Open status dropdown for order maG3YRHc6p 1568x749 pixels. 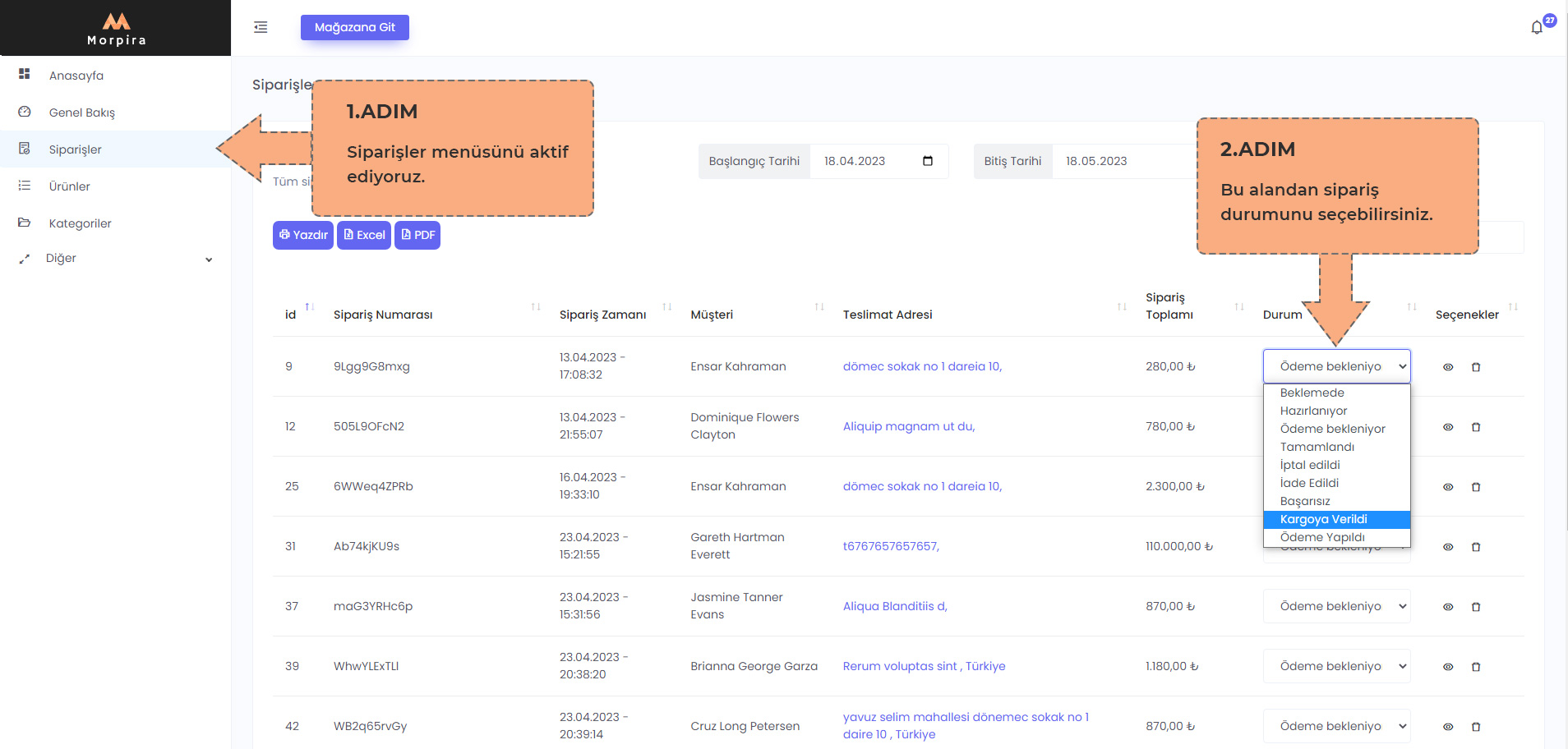pos(1336,606)
